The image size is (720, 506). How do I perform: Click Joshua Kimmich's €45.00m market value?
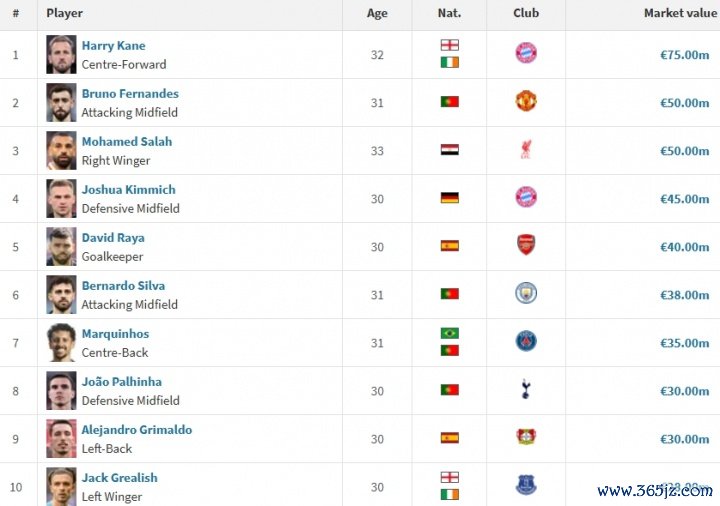pyautogui.click(x=684, y=199)
